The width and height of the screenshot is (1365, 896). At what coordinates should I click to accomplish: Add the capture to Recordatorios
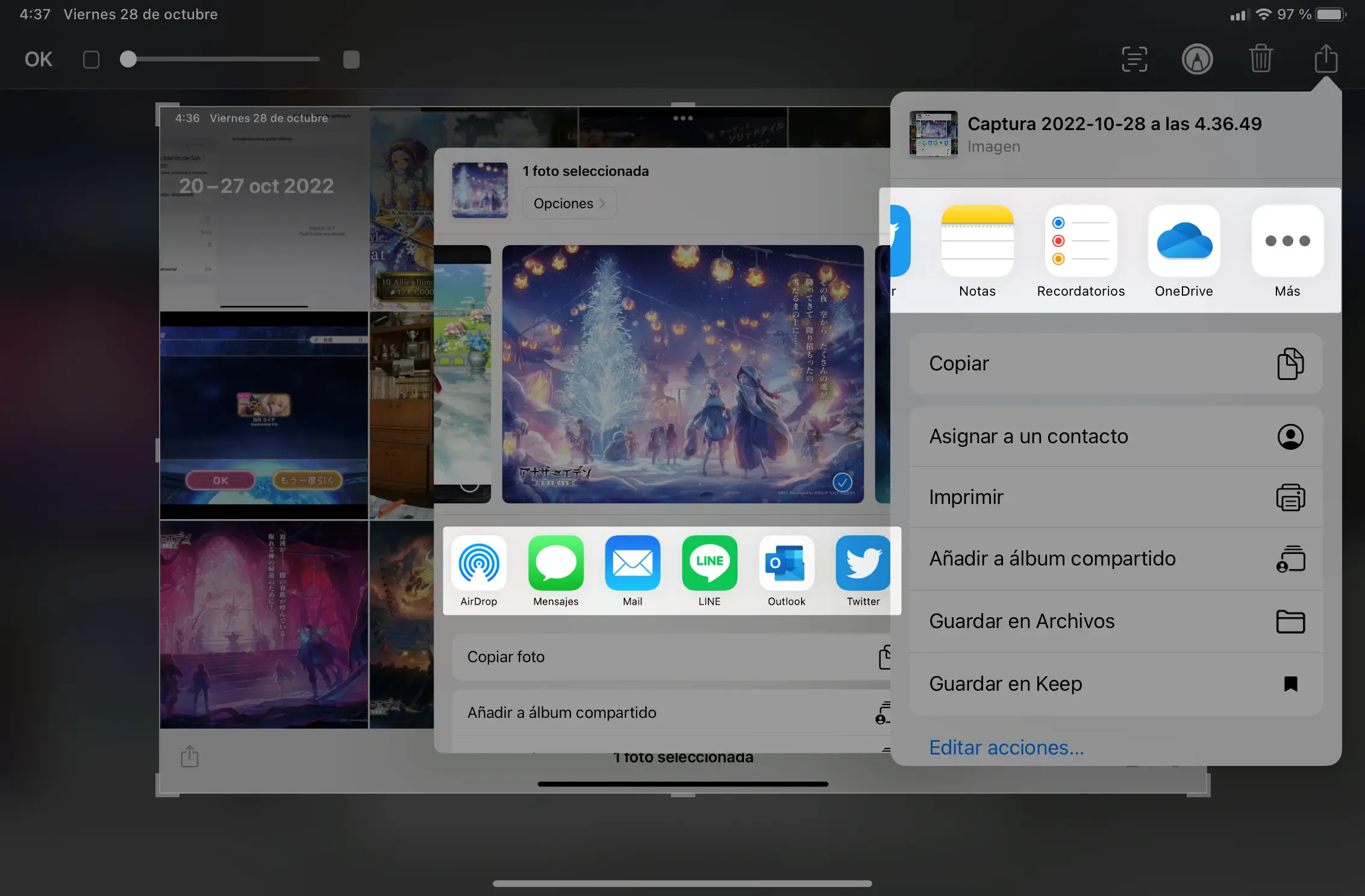(1081, 241)
